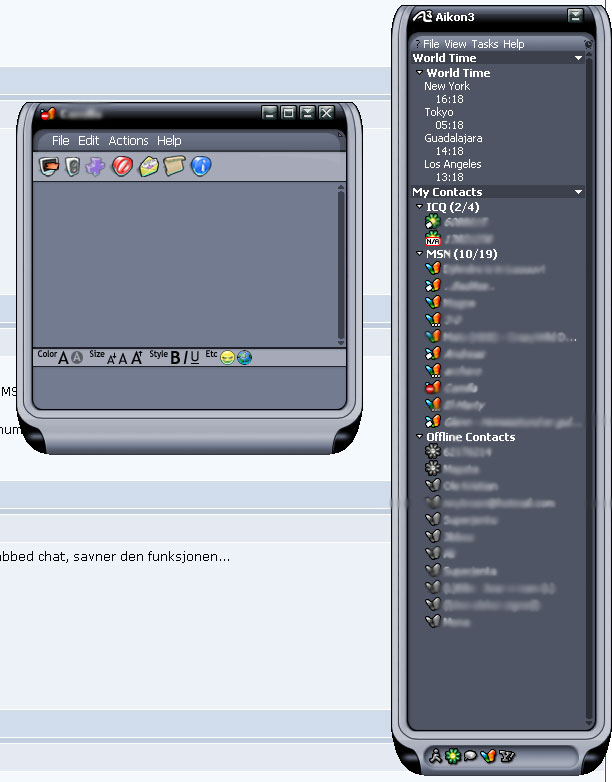Viewport: 612px width, 782px height.
Task: Select the Guadalajara world time entry
Action: [x=453, y=138]
